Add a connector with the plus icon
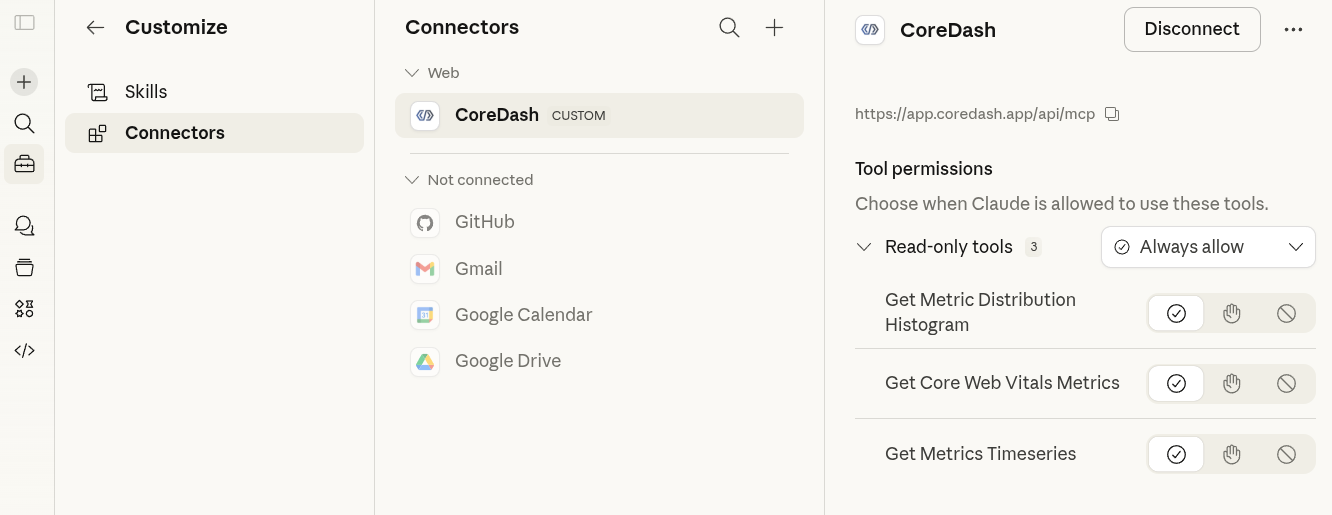Viewport: 1332px width, 515px height. click(x=774, y=28)
